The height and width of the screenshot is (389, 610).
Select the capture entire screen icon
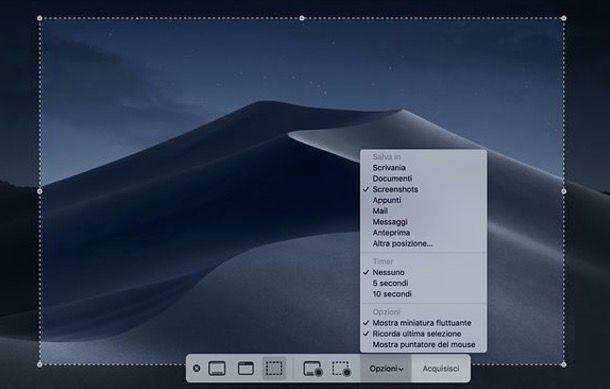[217, 368]
